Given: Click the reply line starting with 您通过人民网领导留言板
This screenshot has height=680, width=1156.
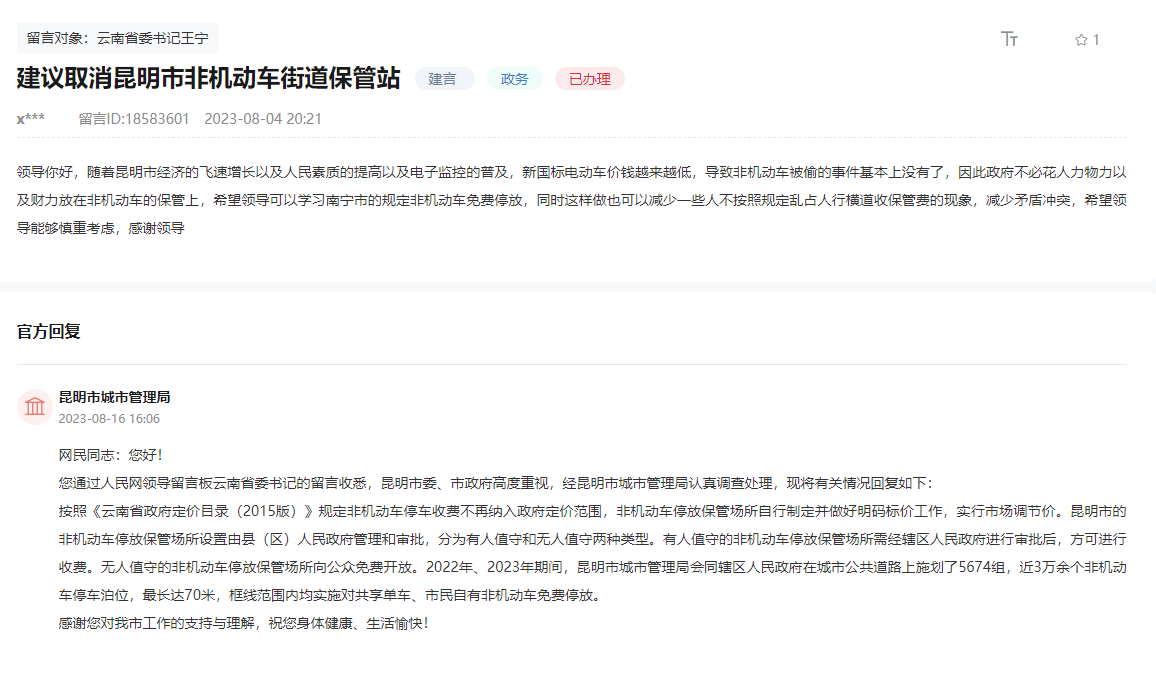Looking at the screenshot, I should [x=495, y=483].
